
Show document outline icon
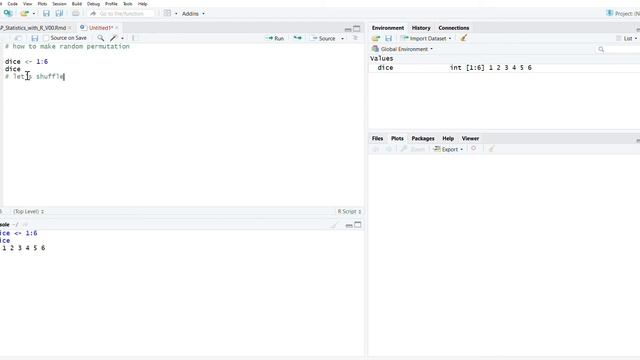point(355,38)
